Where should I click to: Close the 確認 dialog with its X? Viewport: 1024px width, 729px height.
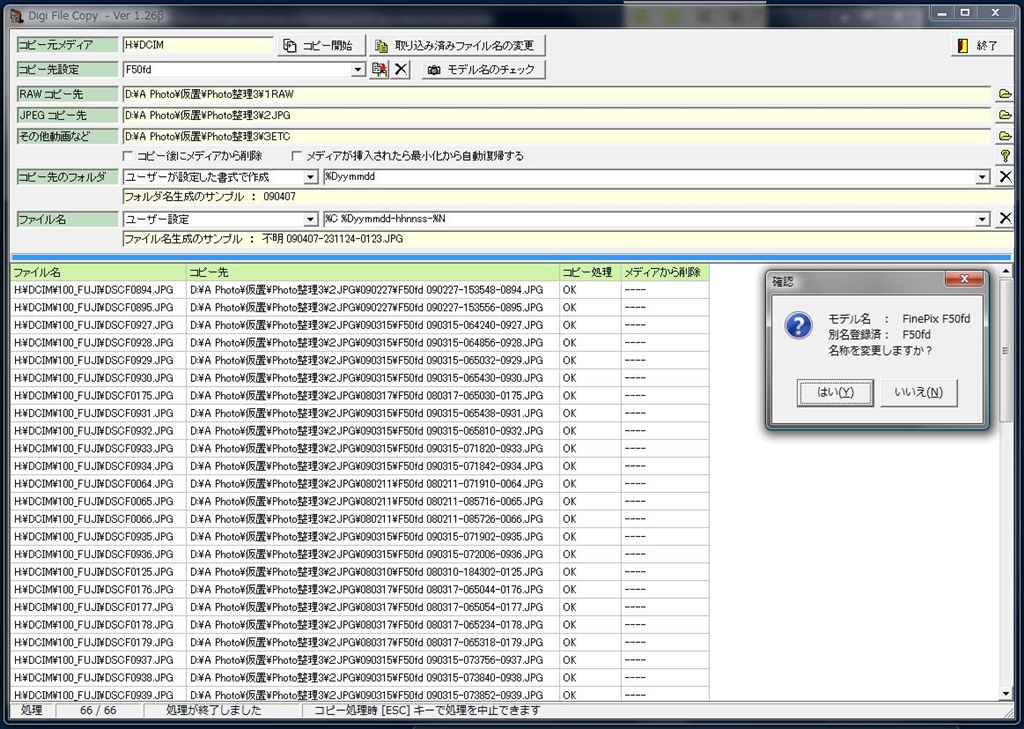click(x=964, y=279)
